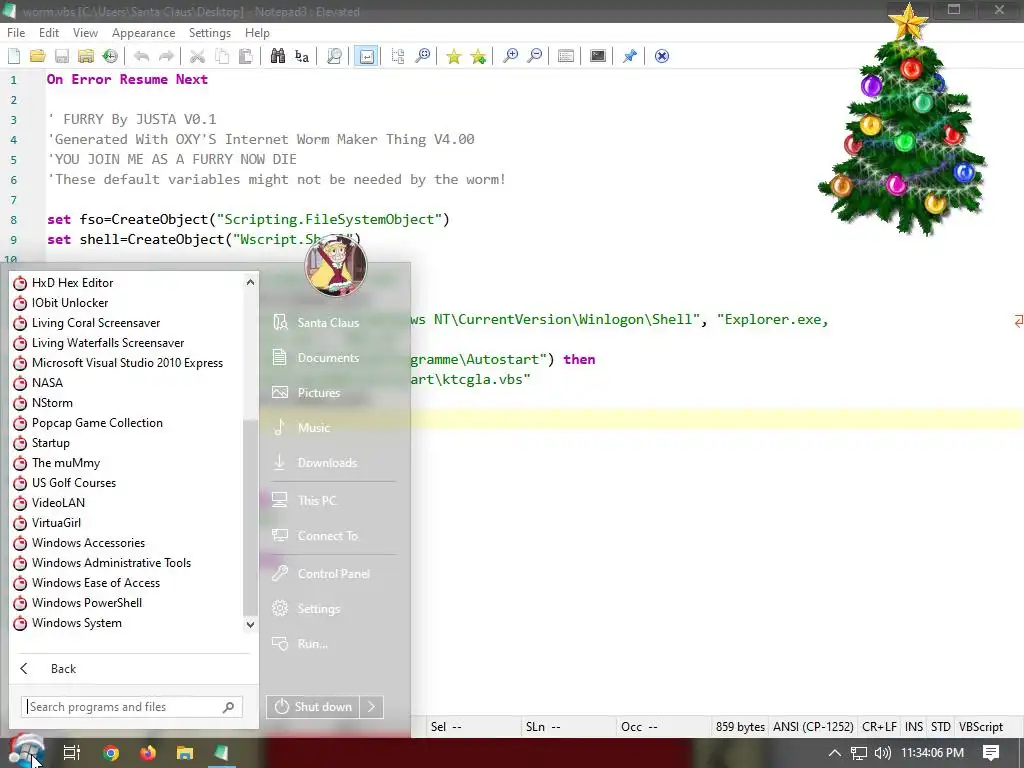Click the Cut scissors icon
This screenshot has height=768, width=1024.
197,56
